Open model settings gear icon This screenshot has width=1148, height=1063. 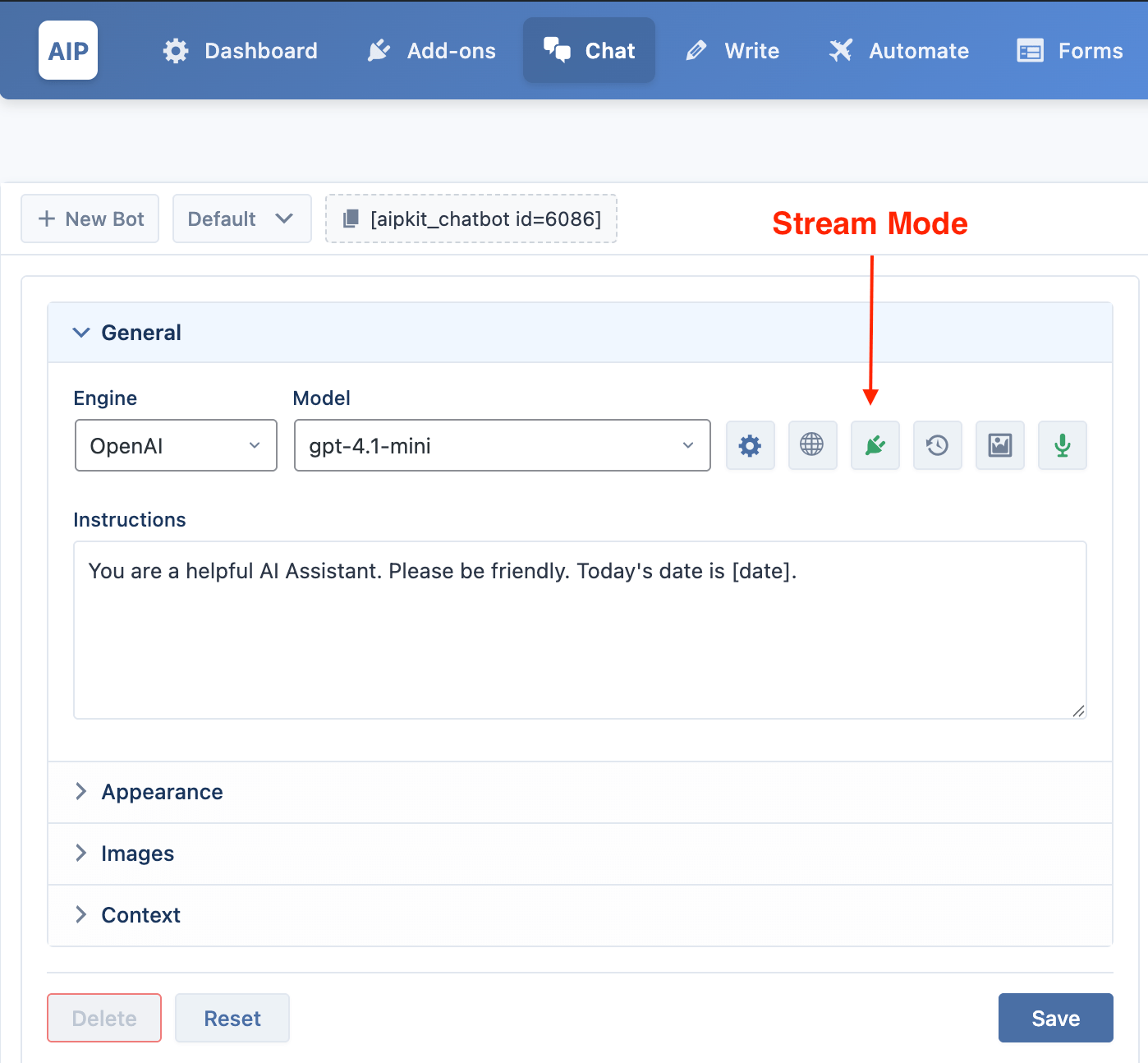pos(751,445)
